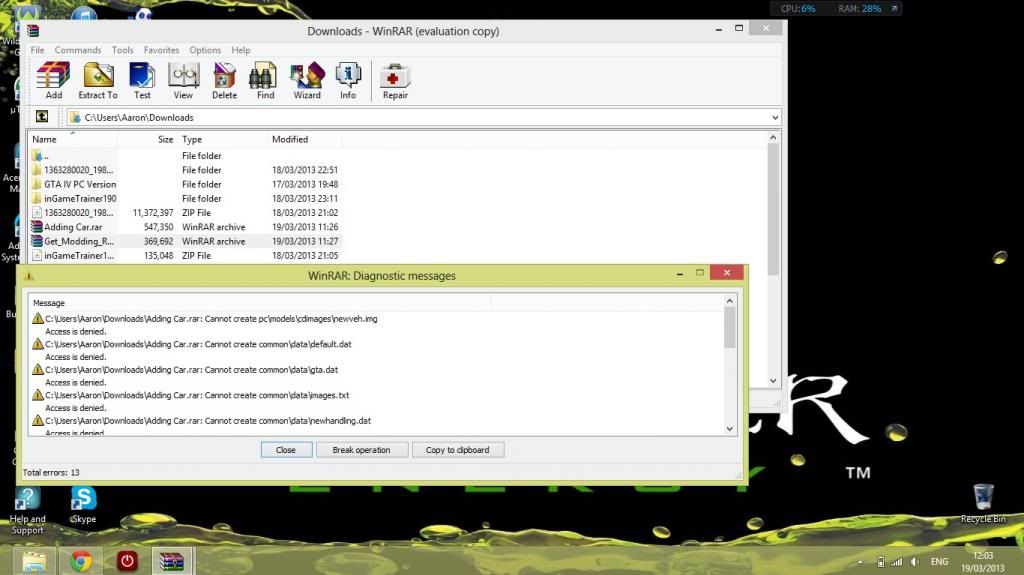Click the Repair archive icon
The height and width of the screenshot is (575, 1024).
pos(395,80)
